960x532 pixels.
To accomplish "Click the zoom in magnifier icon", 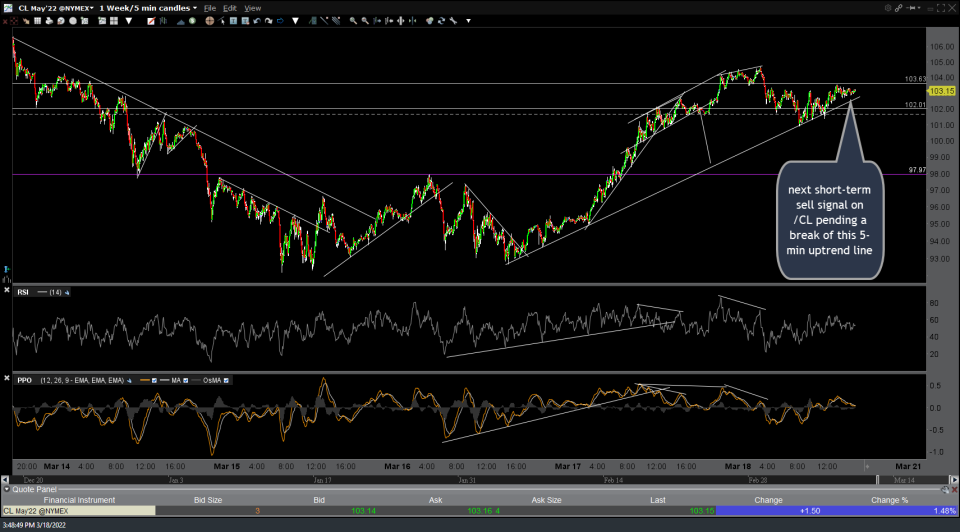I will click(353, 21).
